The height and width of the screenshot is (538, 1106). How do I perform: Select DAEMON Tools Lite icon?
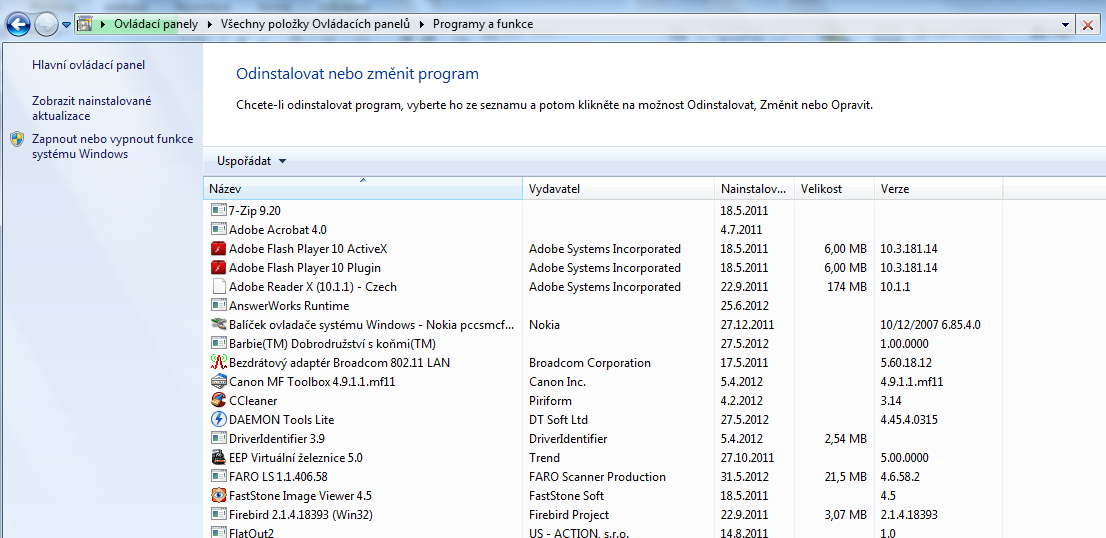[x=219, y=419]
